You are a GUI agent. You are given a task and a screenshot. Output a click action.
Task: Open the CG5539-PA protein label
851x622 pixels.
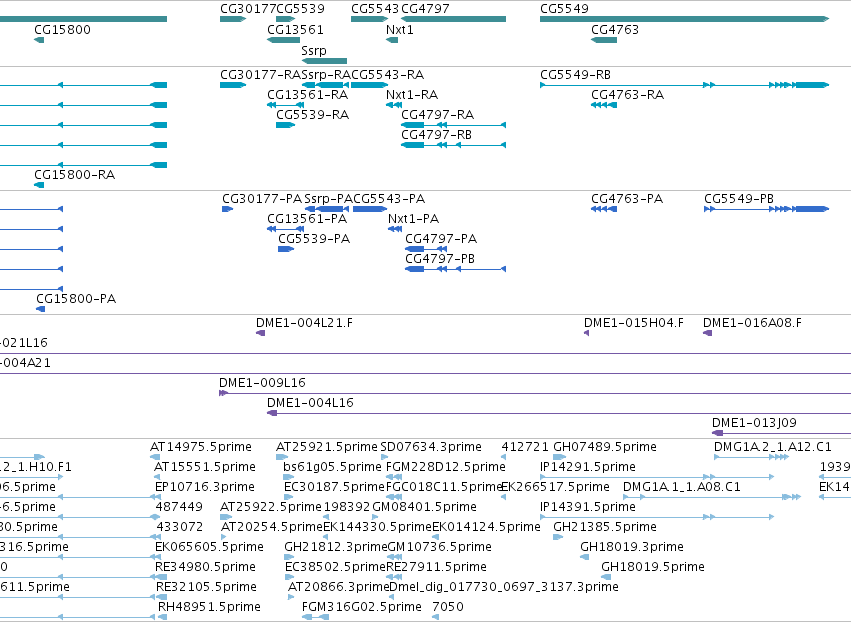(x=314, y=239)
